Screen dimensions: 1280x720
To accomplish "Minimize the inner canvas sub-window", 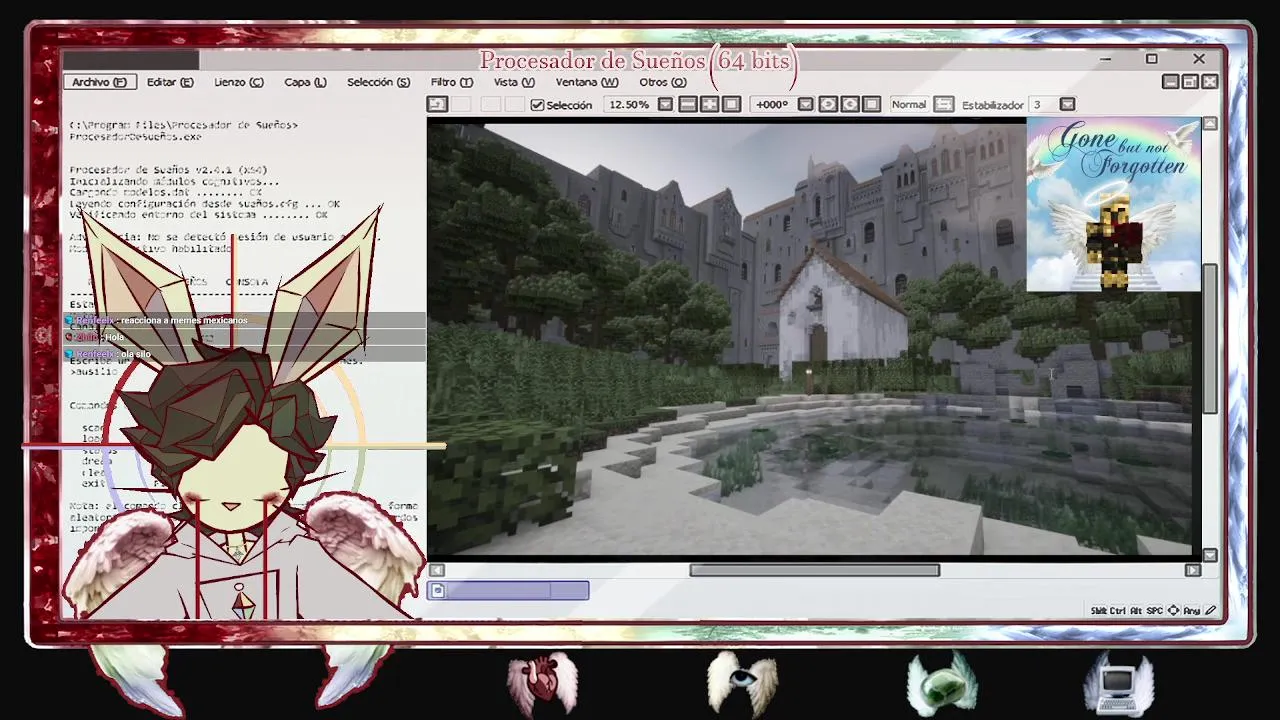I will (x=1170, y=82).
